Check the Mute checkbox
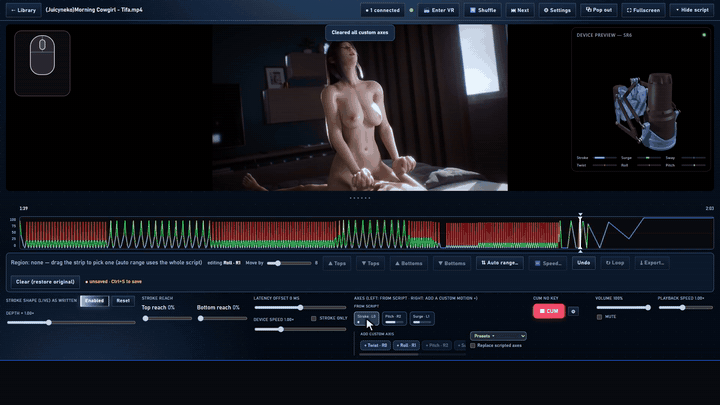Image resolution: width=720 pixels, height=405 pixels. pyautogui.click(x=599, y=317)
